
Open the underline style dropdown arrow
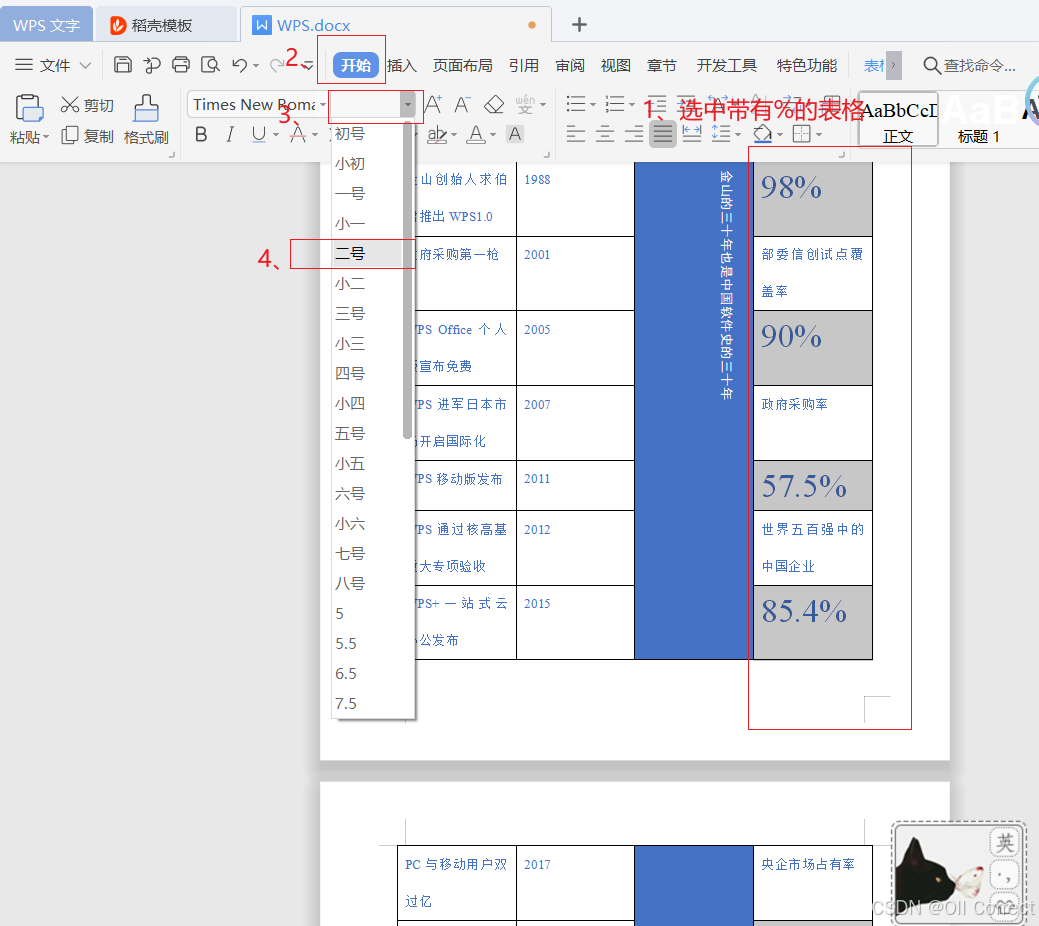point(276,135)
